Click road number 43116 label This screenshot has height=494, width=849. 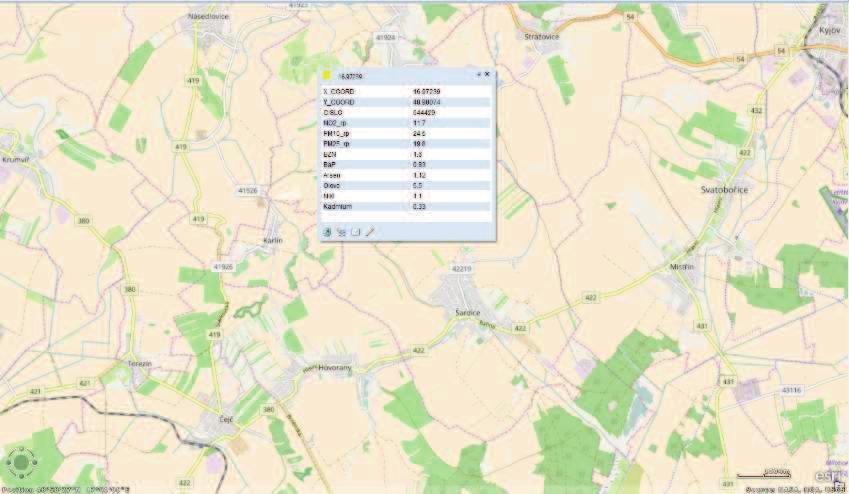[x=791, y=389]
